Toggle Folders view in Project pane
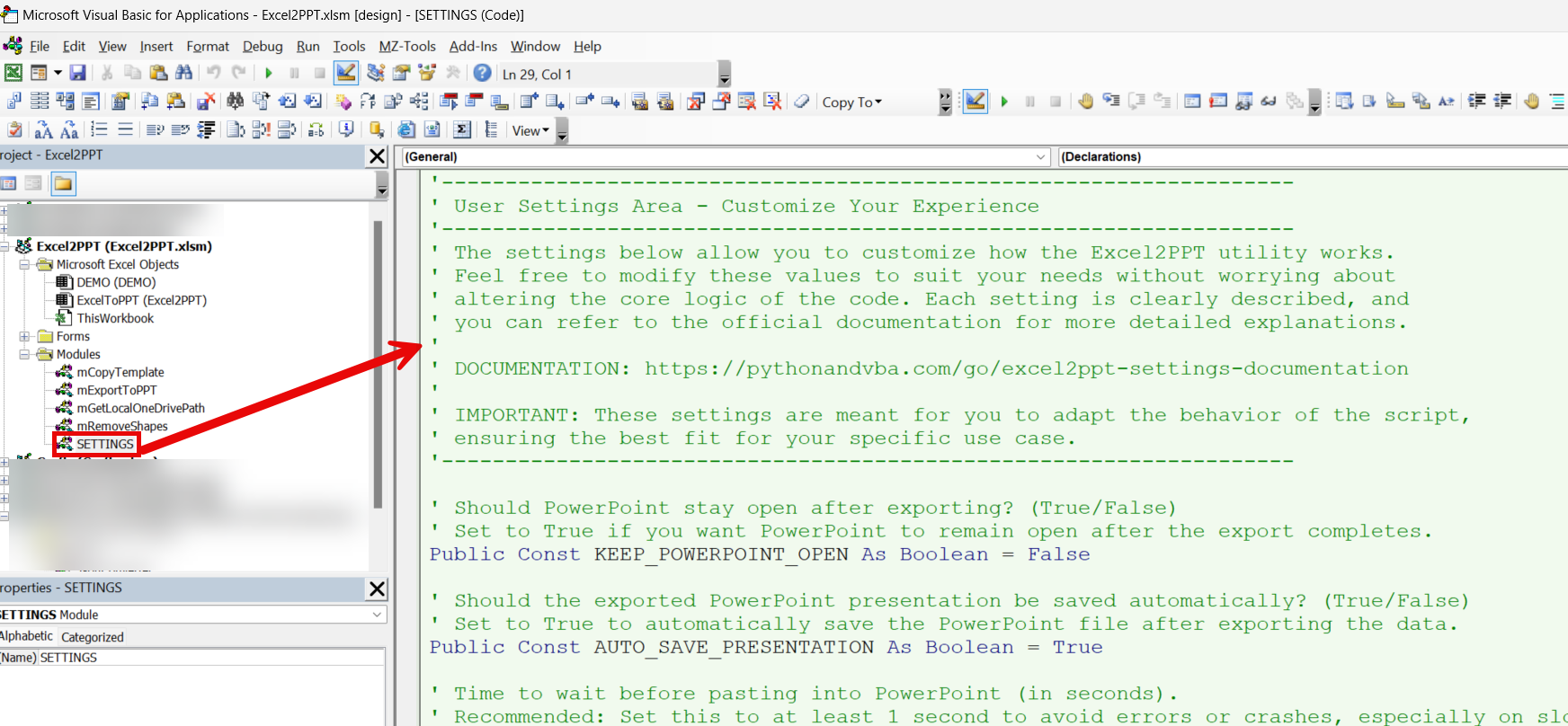The image size is (1568, 726). point(63,183)
